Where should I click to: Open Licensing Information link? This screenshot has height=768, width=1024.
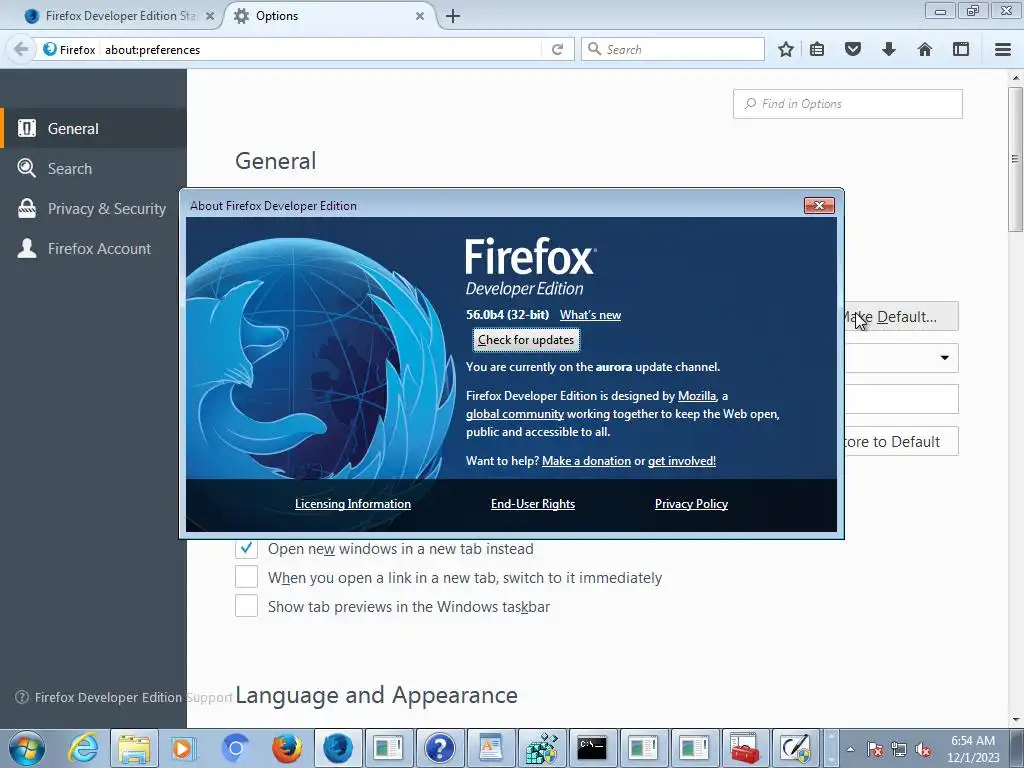tap(353, 504)
